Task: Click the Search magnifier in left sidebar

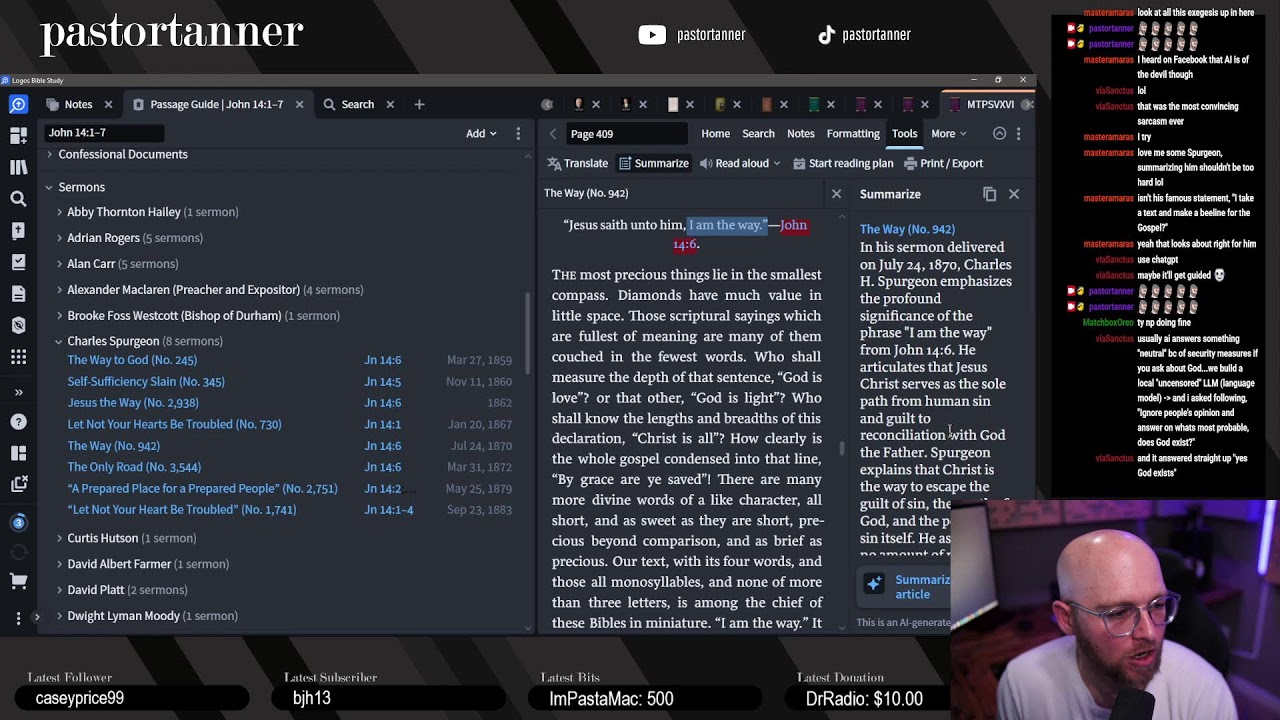Action: pos(18,199)
